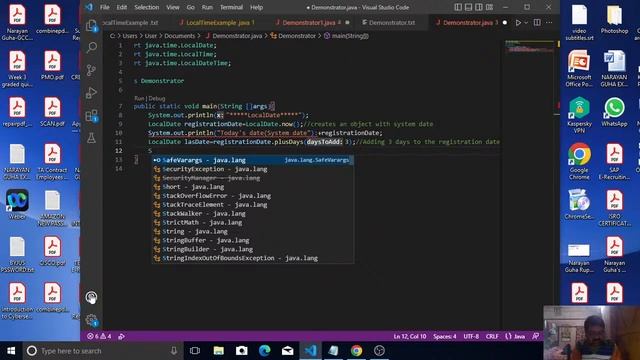
Task: Click the Documents breadcrumb segment
Action: point(180,36)
